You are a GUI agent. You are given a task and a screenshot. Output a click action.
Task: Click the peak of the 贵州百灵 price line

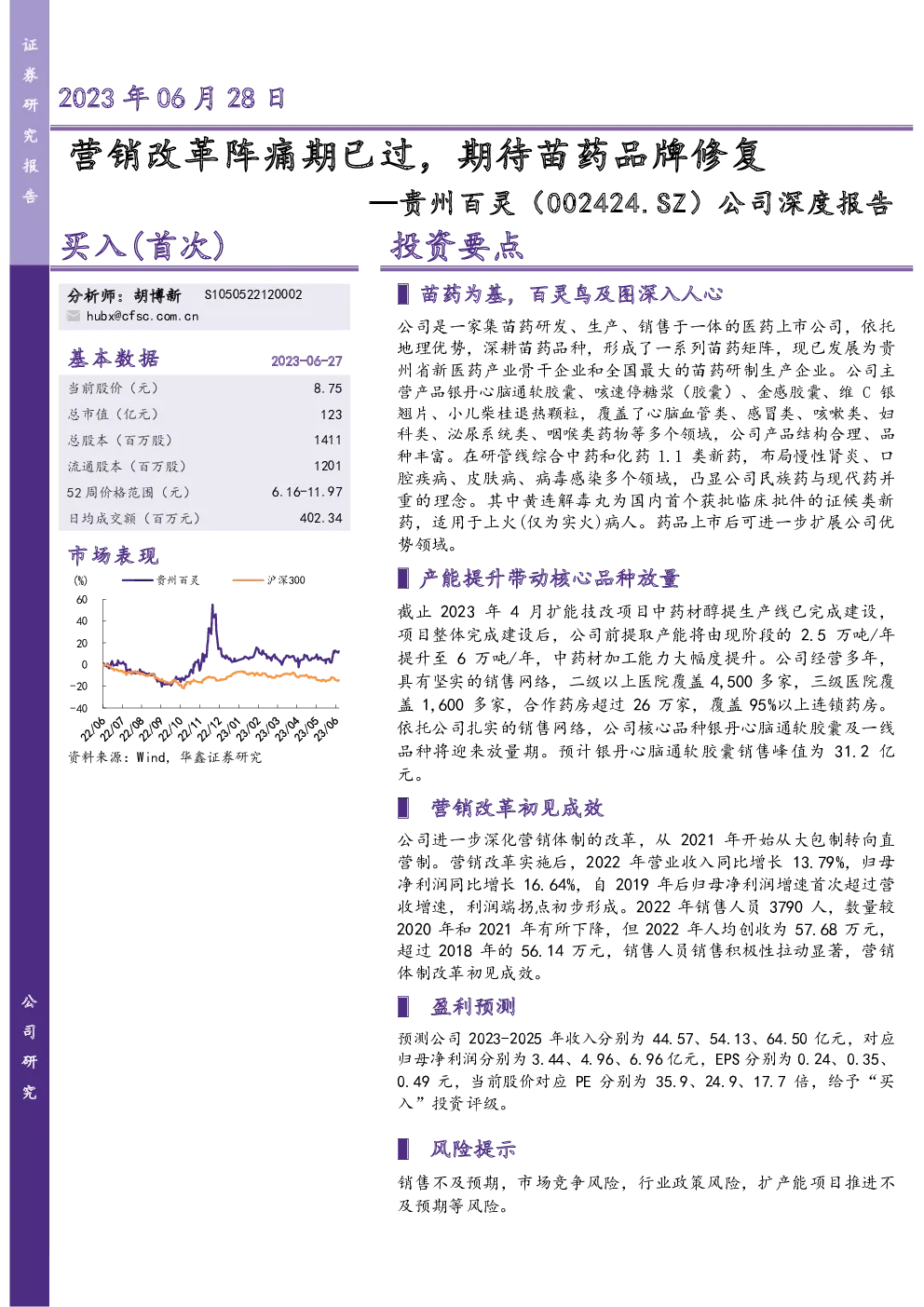(x=212, y=606)
